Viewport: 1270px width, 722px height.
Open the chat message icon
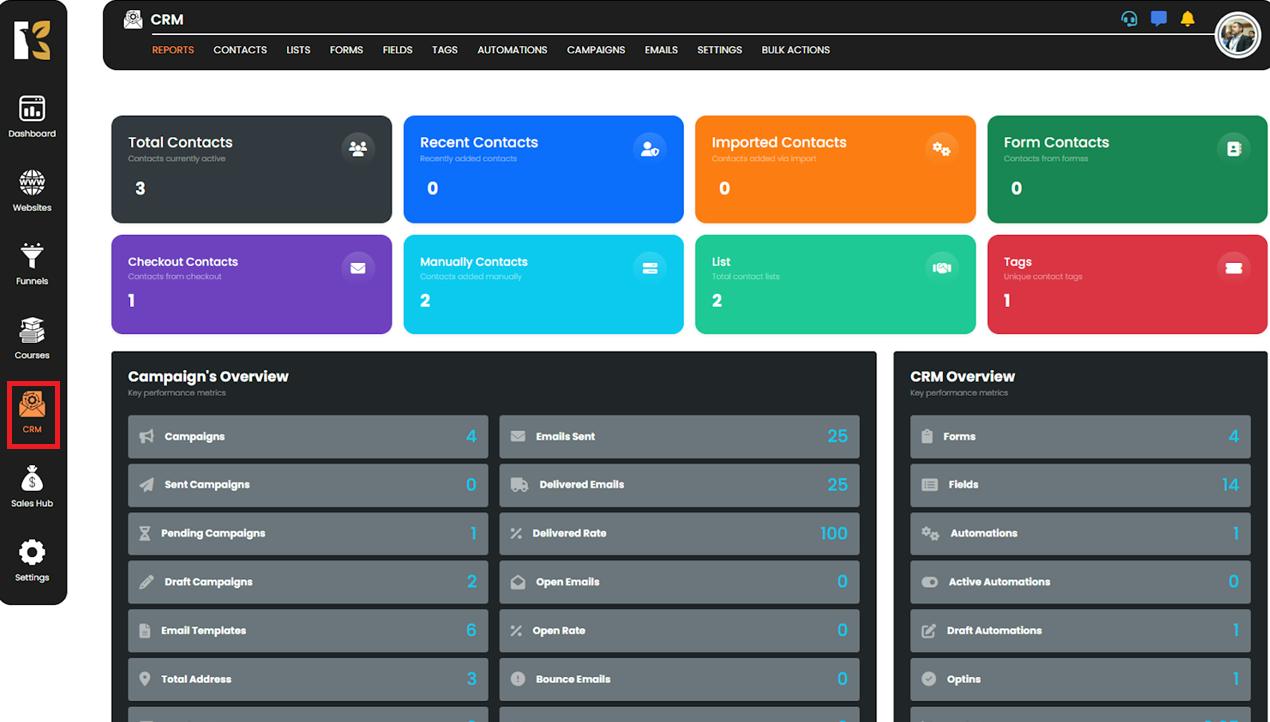[1158, 19]
